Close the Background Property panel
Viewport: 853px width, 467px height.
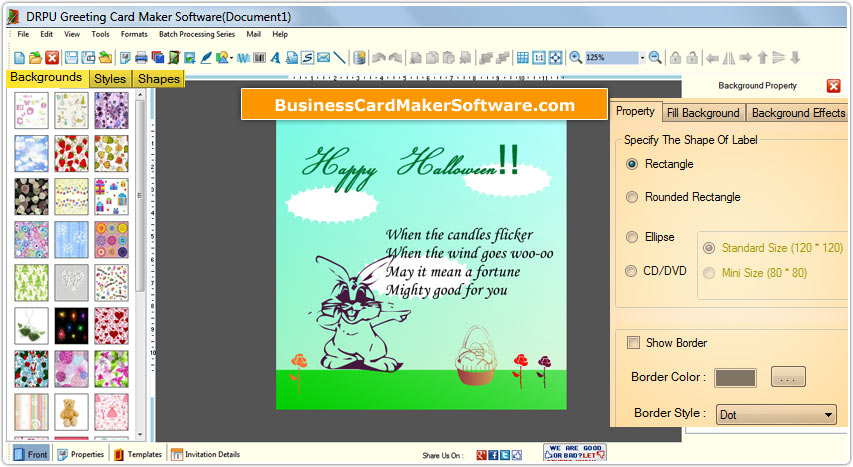[833, 85]
